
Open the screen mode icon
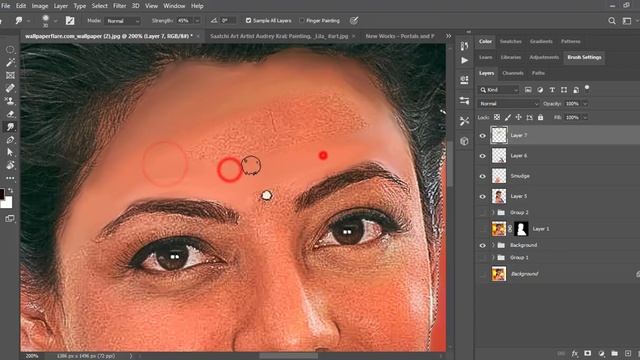(x=10, y=219)
